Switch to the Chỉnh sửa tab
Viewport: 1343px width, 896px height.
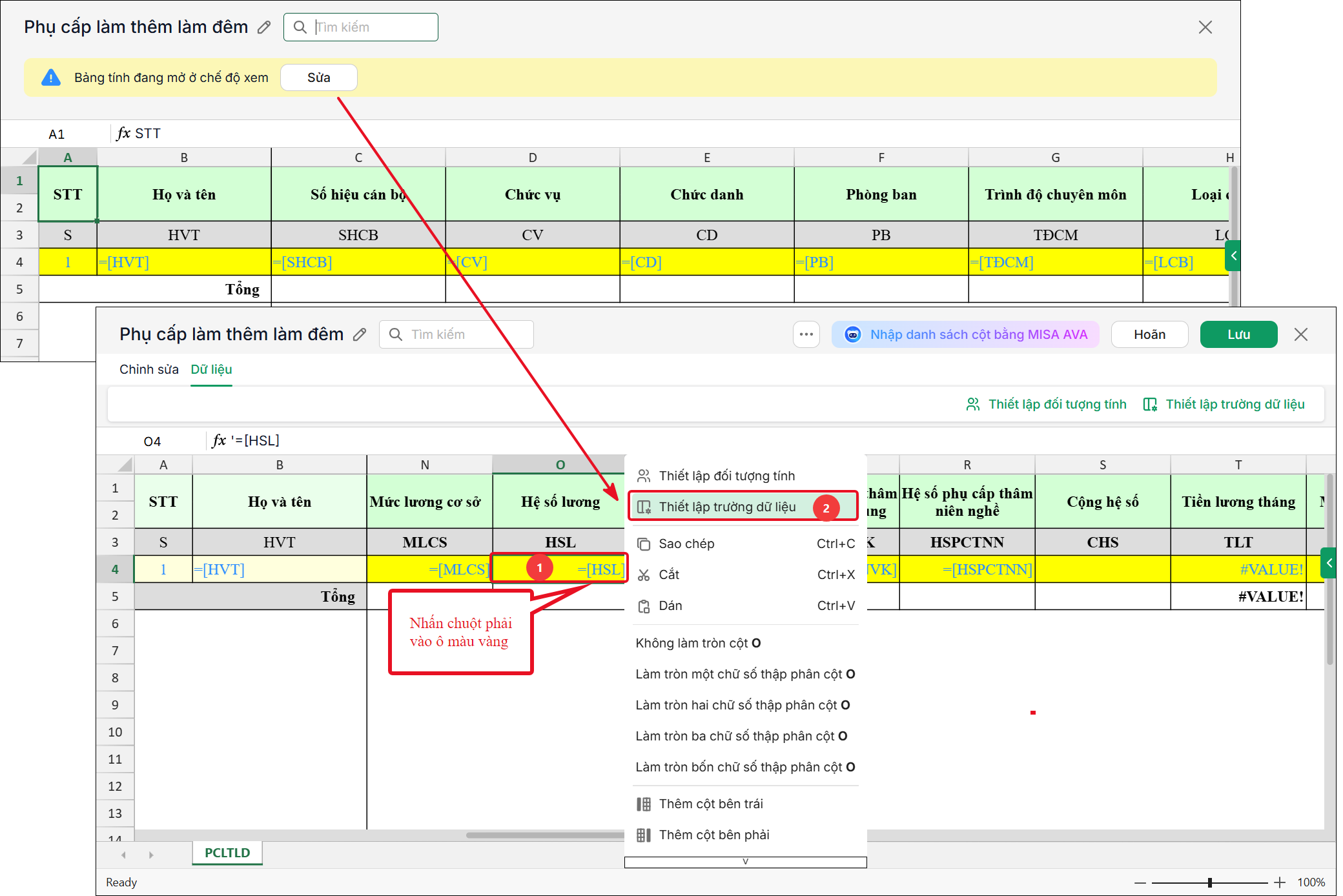click(x=149, y=369)
